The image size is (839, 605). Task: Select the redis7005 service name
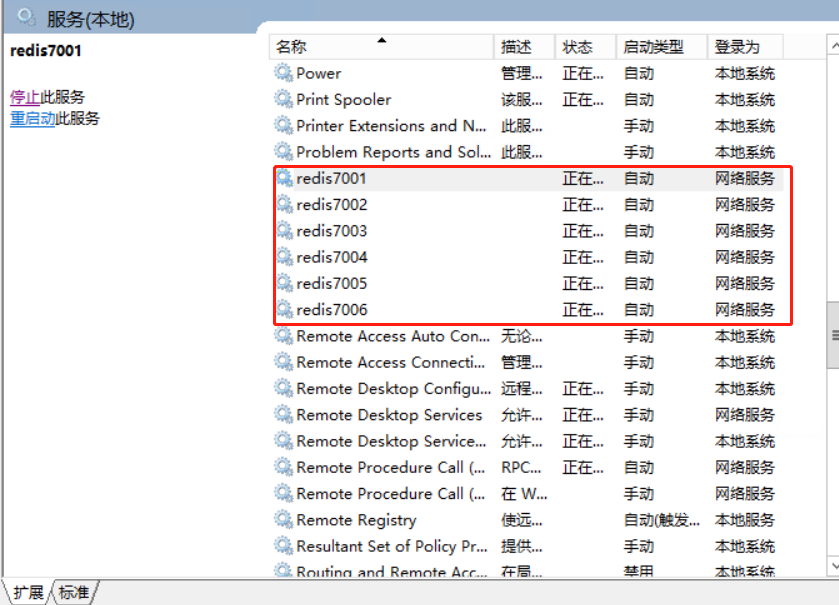332,283
